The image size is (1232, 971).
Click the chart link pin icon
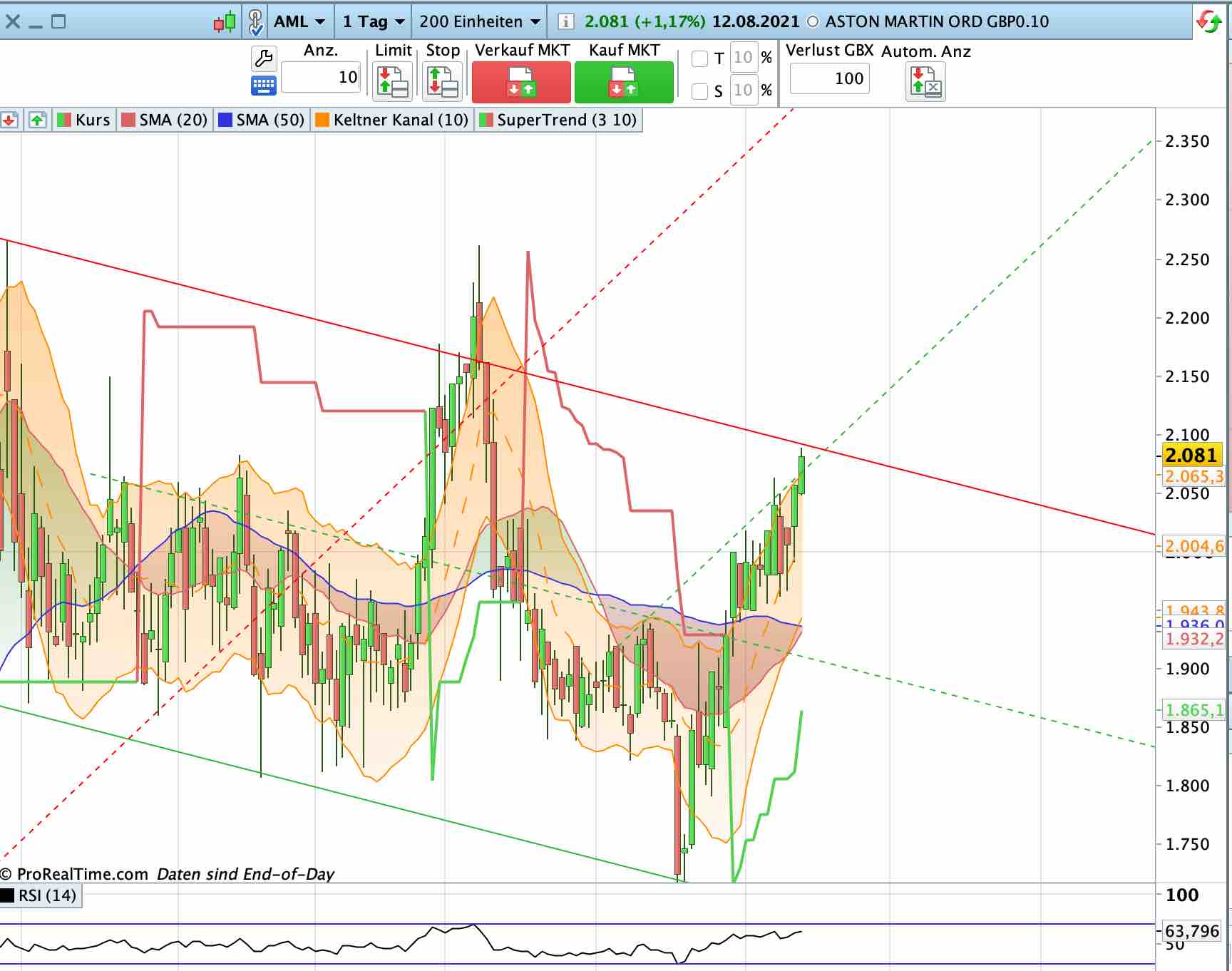(x=255, y=22)
